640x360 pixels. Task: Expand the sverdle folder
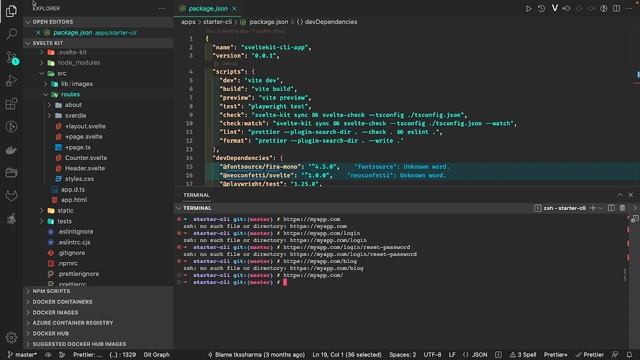point(98,116)
